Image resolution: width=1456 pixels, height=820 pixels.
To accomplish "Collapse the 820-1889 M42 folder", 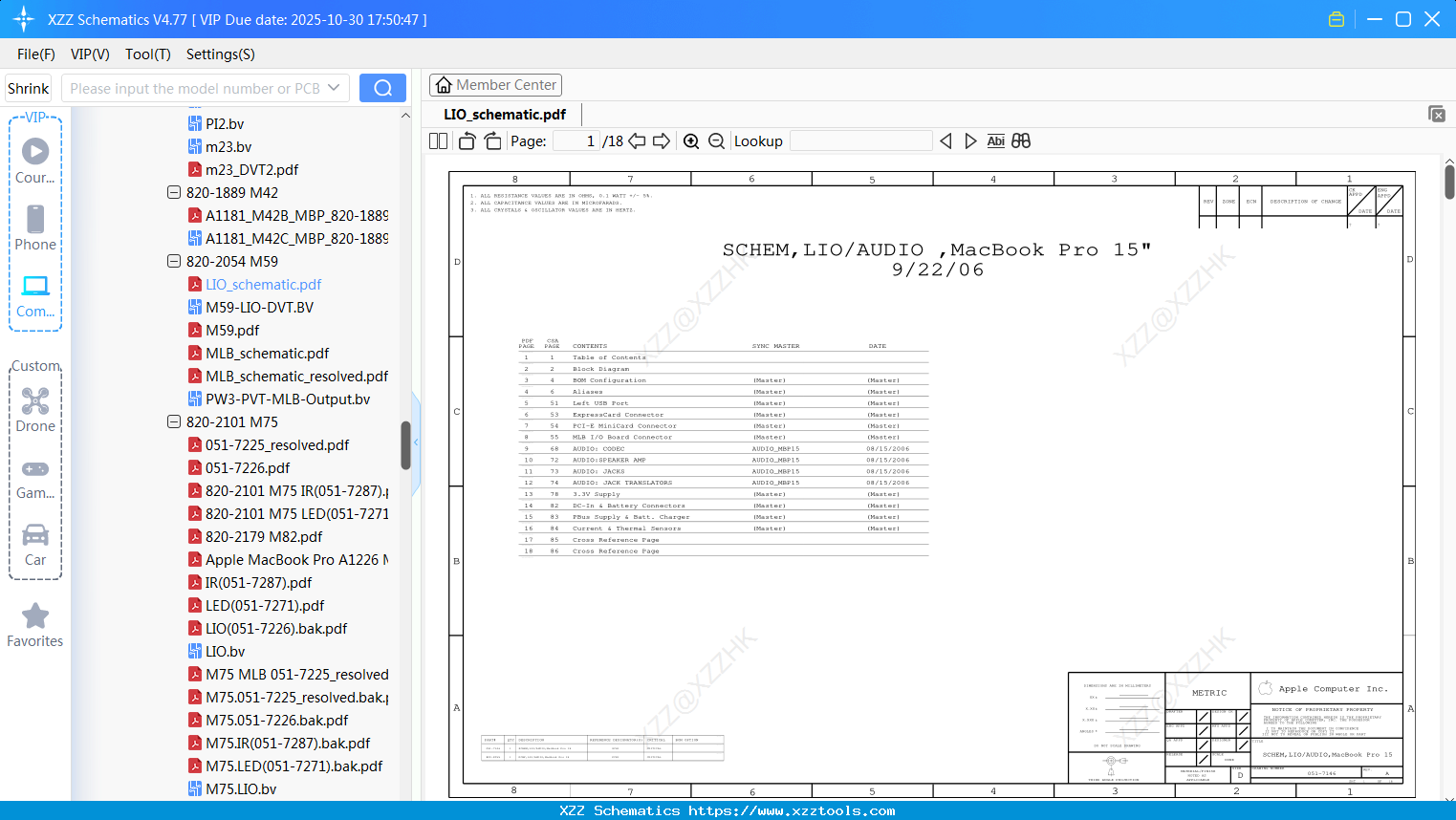I will pyautogui.click(x=174, y=192).
